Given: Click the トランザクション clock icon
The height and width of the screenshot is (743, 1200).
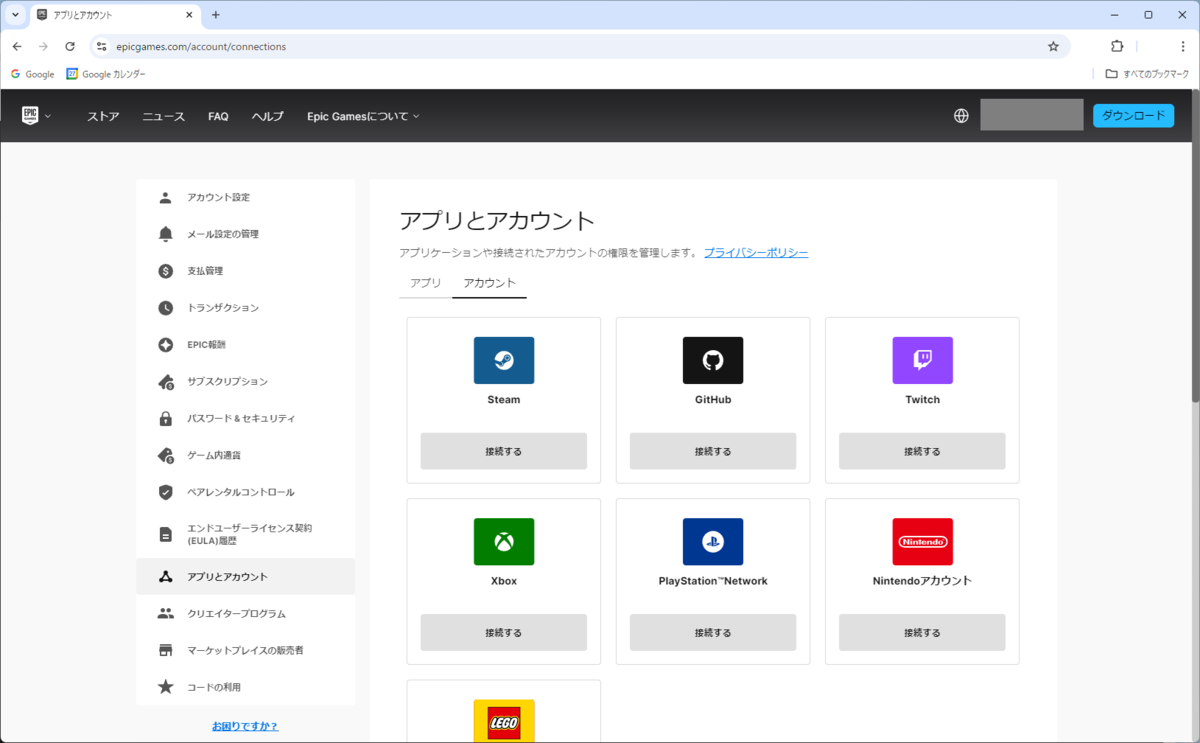Looking at the screenshot, I should click(x=166, y=308).
